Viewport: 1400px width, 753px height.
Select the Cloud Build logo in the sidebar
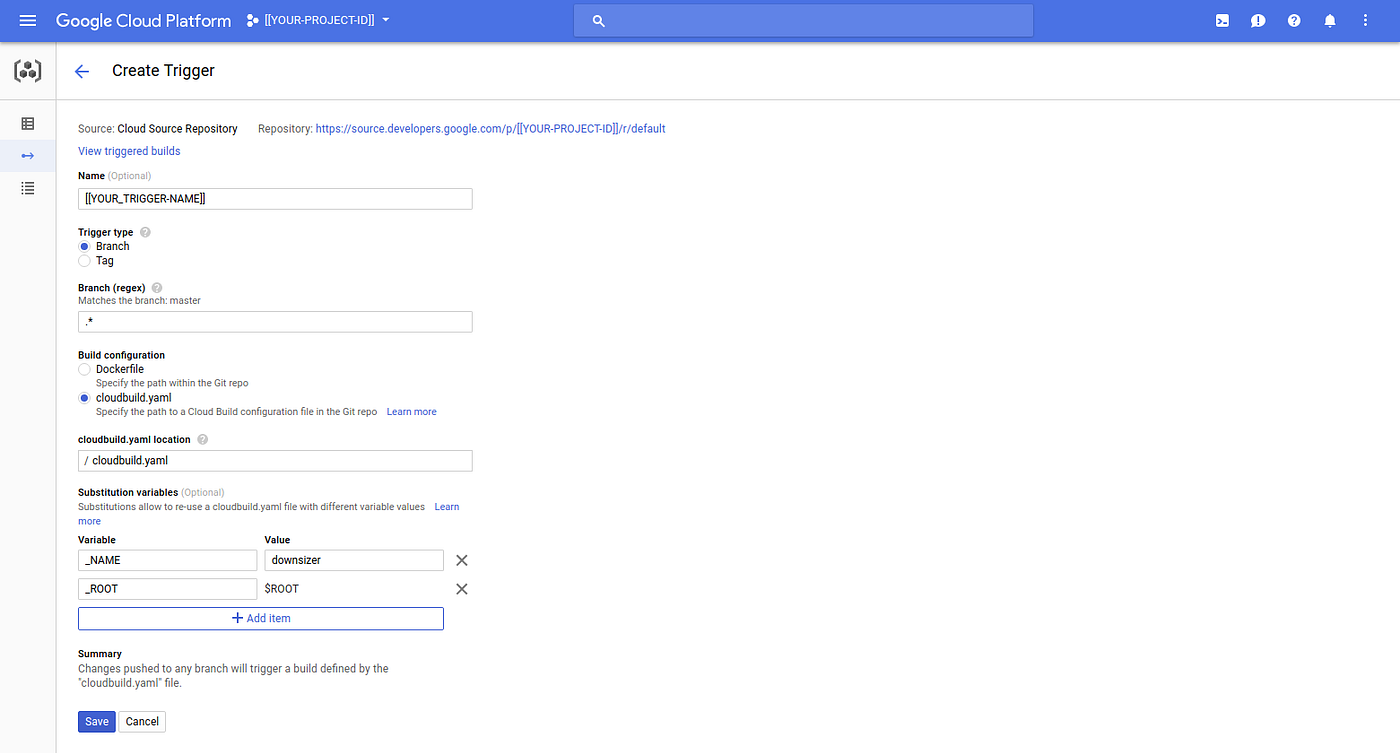[27, 70]
